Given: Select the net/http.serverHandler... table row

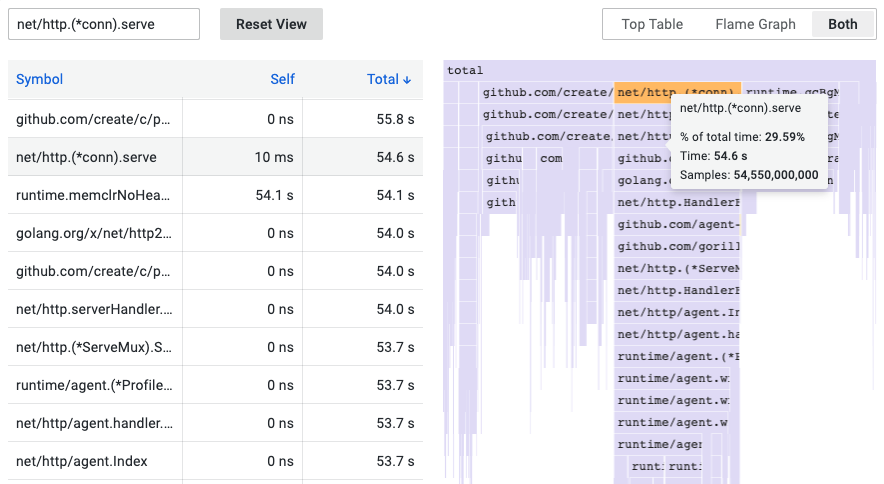Looking at the screenshot, I should click(215, 309).
